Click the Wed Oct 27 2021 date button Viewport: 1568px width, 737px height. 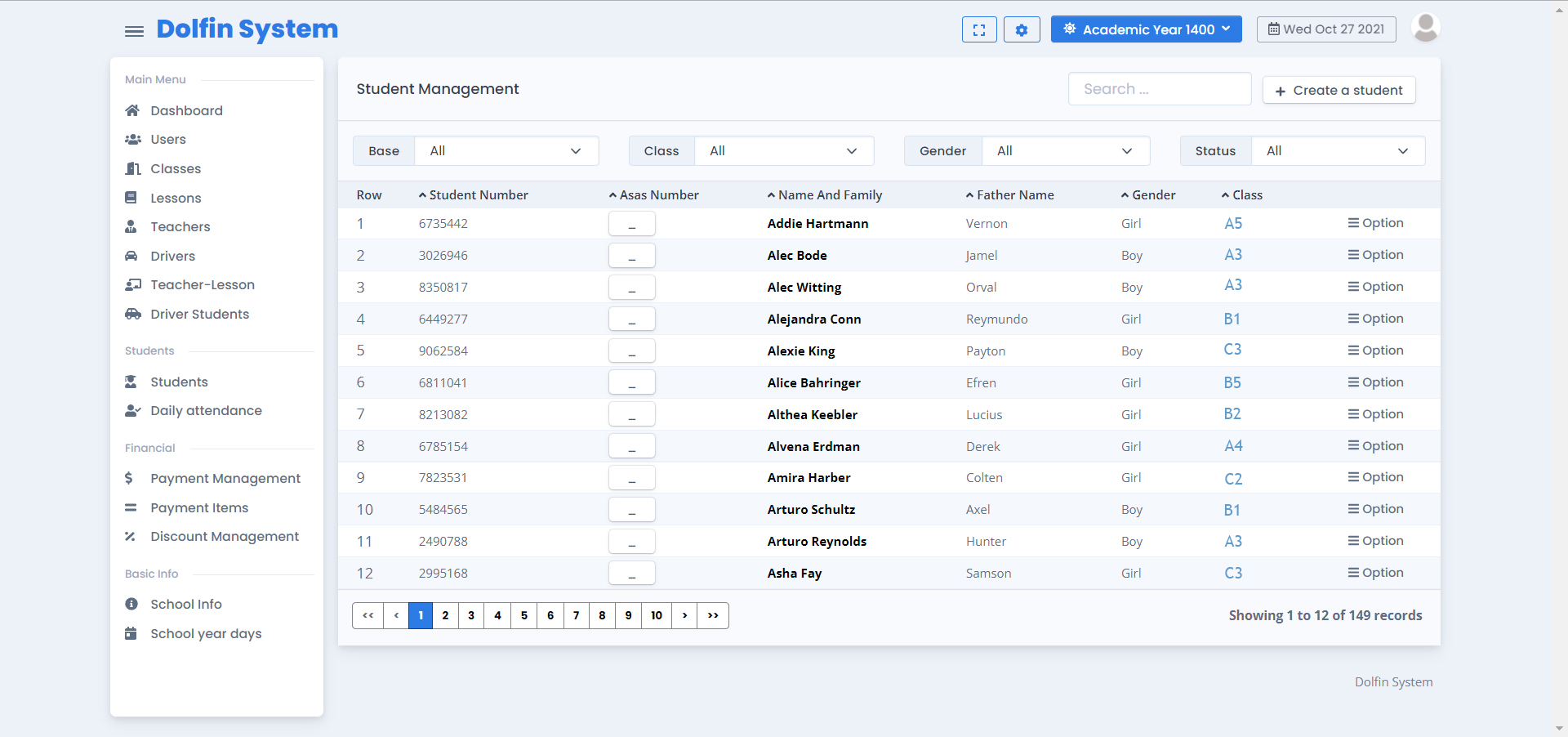point(1326,29)
